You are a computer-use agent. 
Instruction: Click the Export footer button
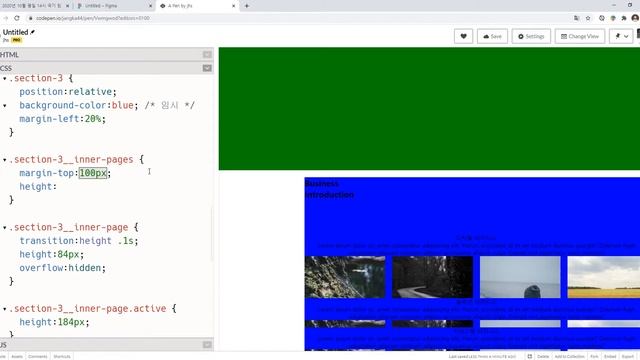point(627,356)
